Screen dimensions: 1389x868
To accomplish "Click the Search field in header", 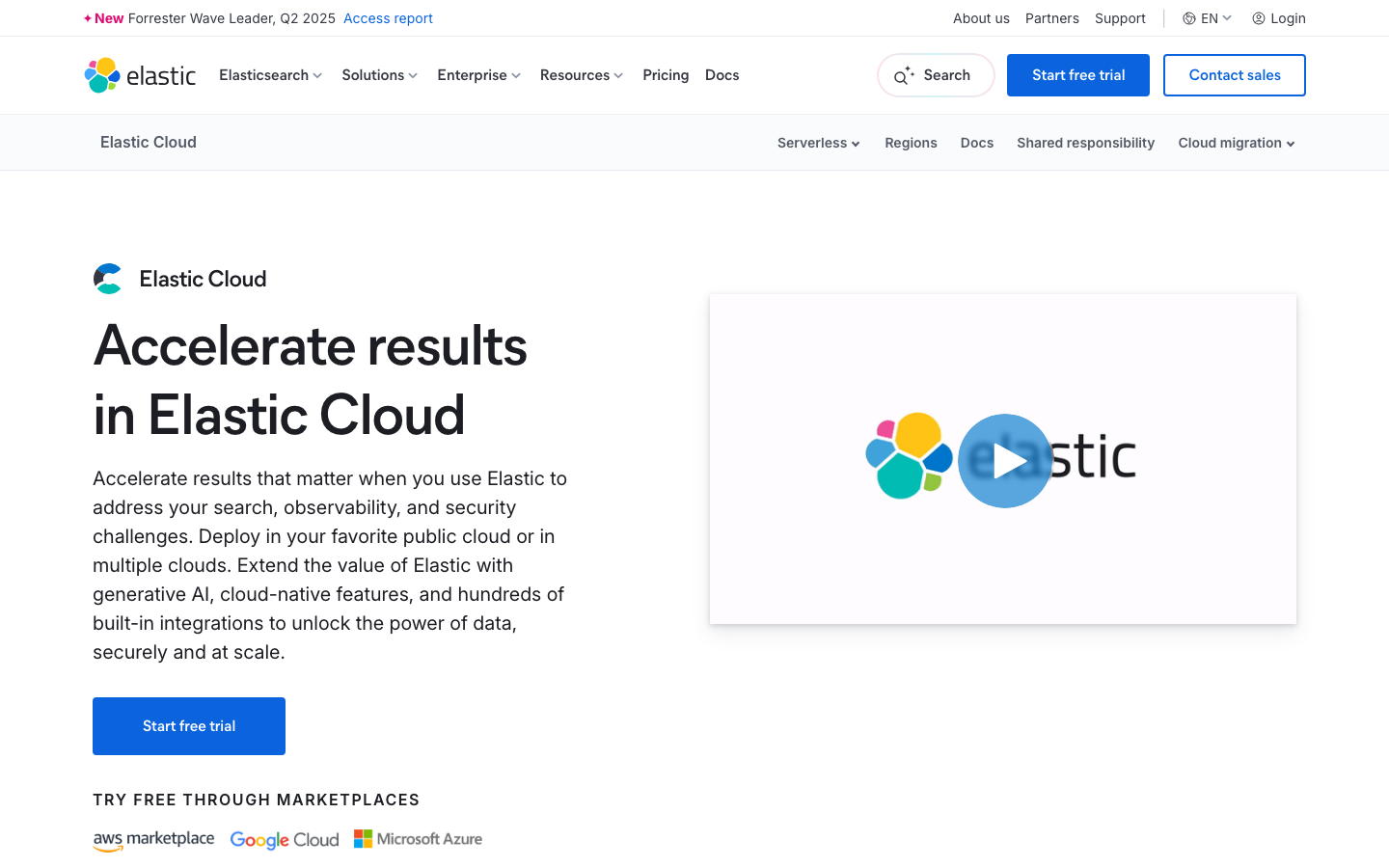I will [936, 75].
